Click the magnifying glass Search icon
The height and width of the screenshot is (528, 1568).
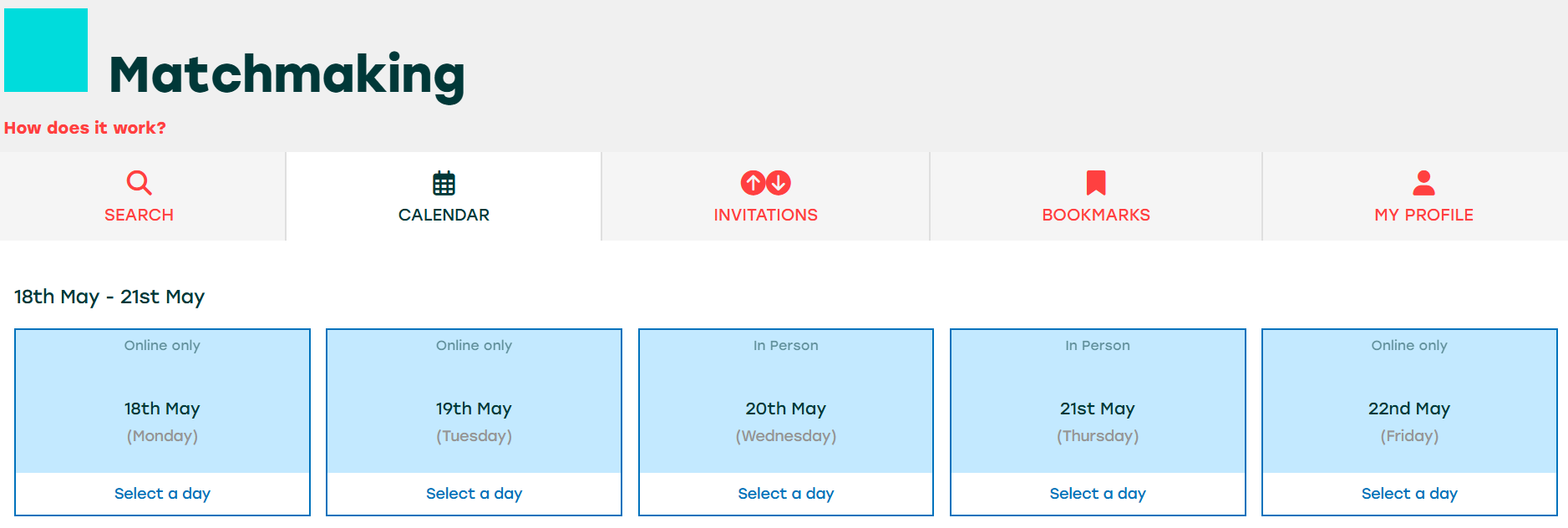139,182
